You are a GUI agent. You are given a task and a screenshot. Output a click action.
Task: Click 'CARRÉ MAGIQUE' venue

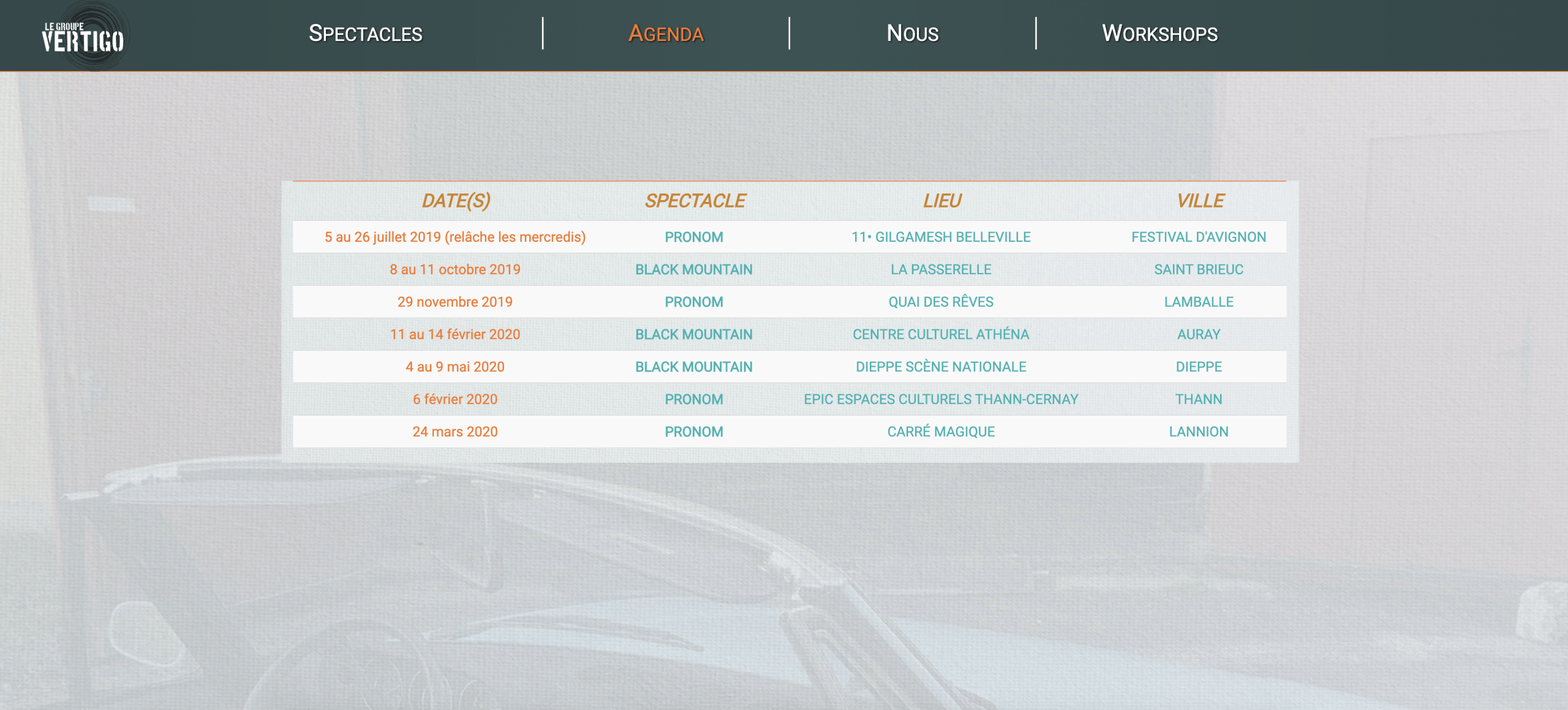pos(941,432)
